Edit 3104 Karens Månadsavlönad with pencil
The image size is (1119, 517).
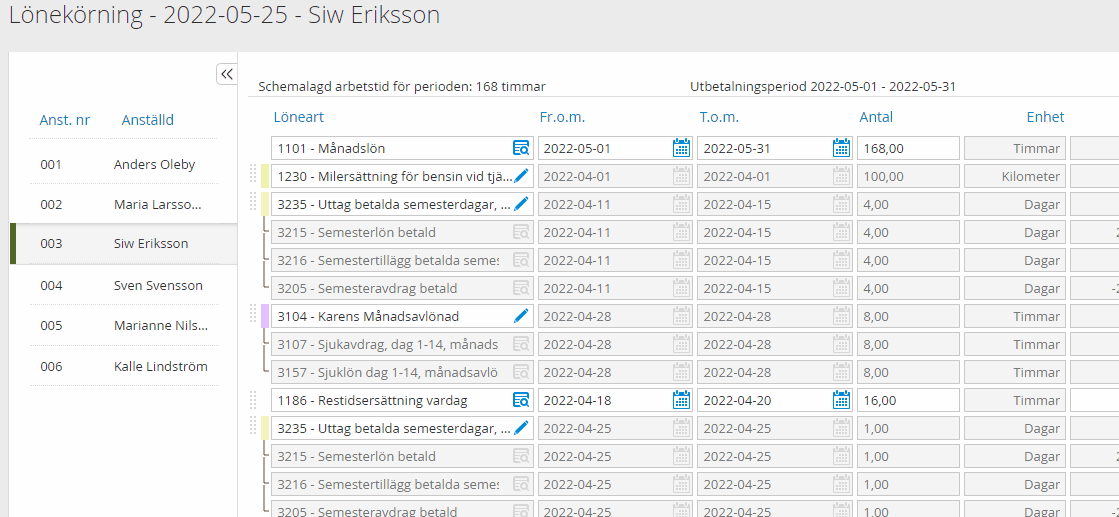pyautogui.click(x=521, y=316)
